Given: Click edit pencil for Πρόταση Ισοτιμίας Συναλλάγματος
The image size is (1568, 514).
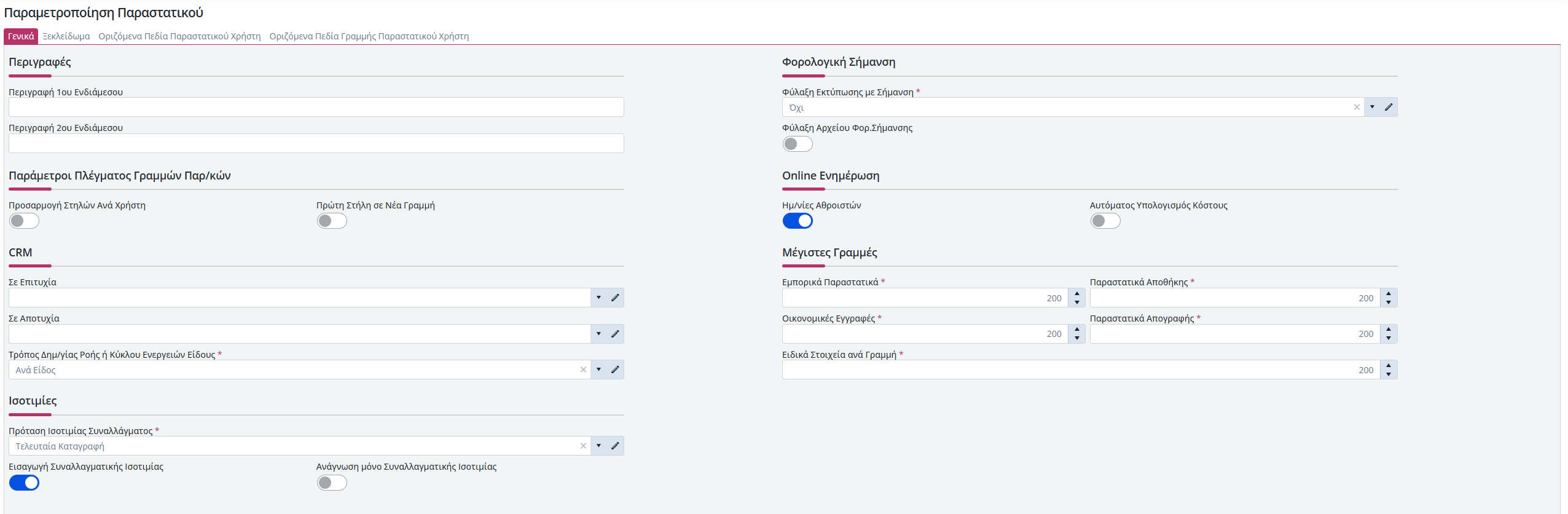Looking at the screenshot, I should click(615, 446).
